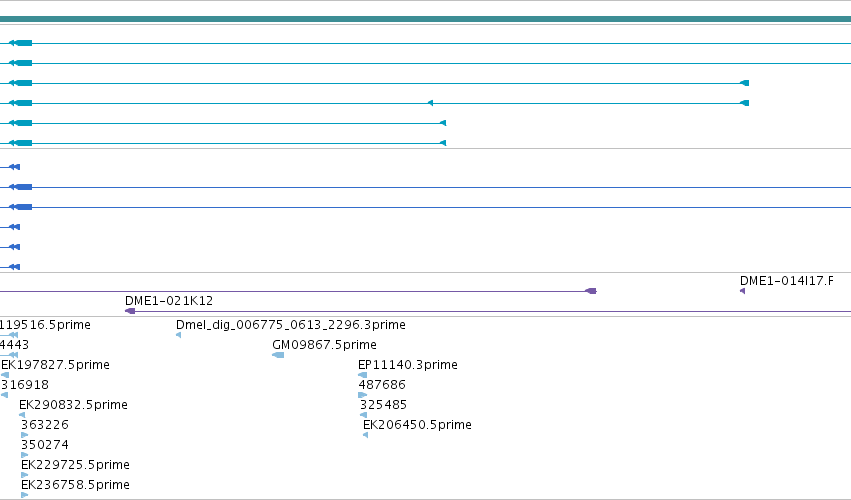851x500 pixels.
Task: Click the EP11140.3prime label
Action: [408, 365]
